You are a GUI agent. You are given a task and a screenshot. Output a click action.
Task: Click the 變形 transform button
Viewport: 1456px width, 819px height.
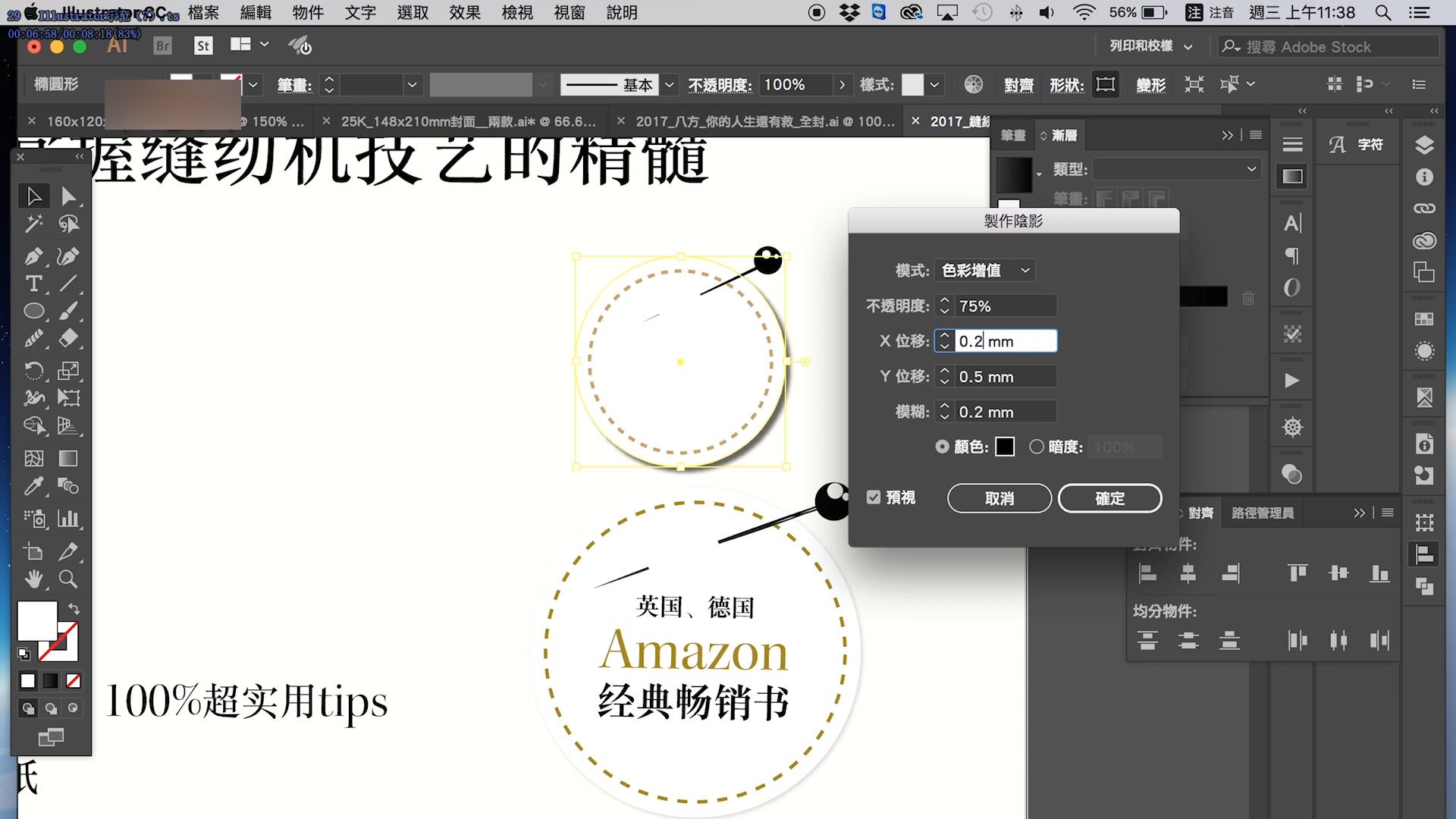(x=1150, y=85)
